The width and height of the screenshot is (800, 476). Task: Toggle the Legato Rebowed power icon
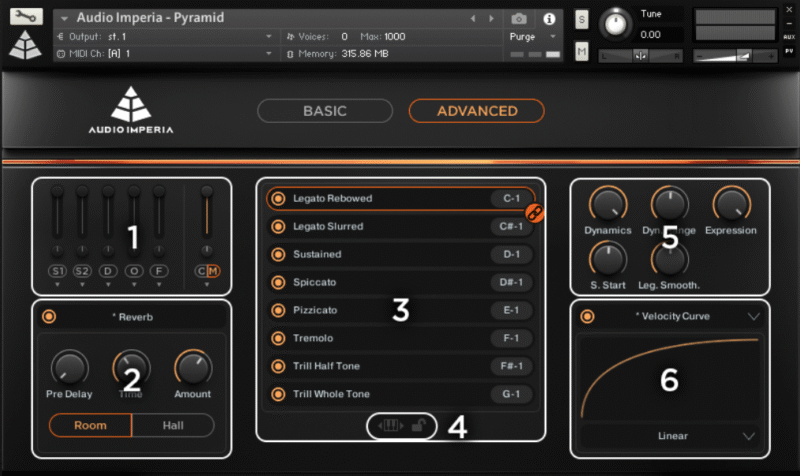point(278,198)
